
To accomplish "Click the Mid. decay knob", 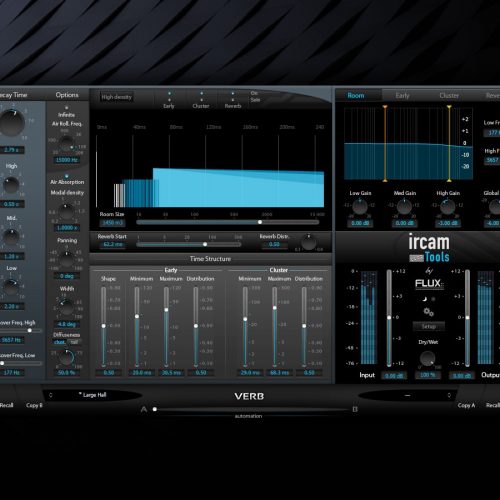I will [x=11, y=237].
